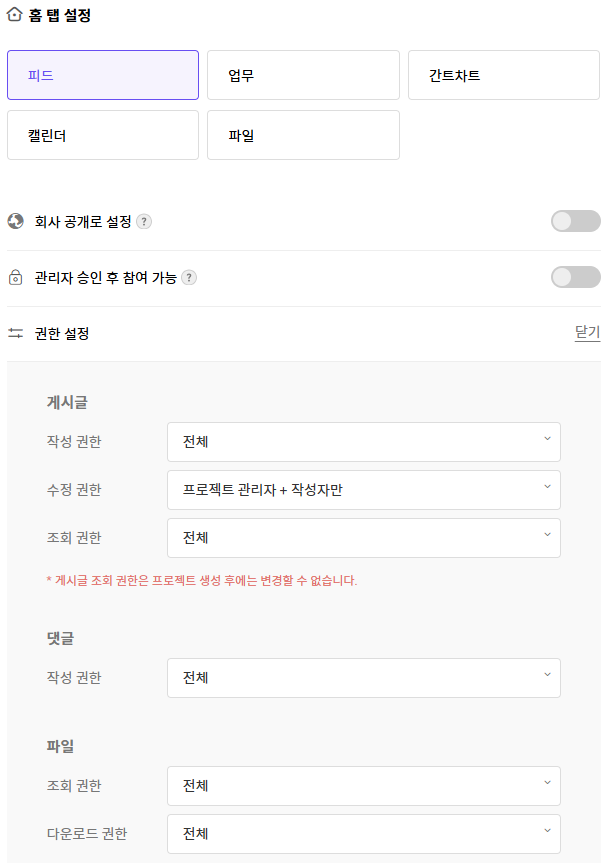Open 다운로드 권한 dropdown
Screen dimensions: 606x863
tap(364, 834)
